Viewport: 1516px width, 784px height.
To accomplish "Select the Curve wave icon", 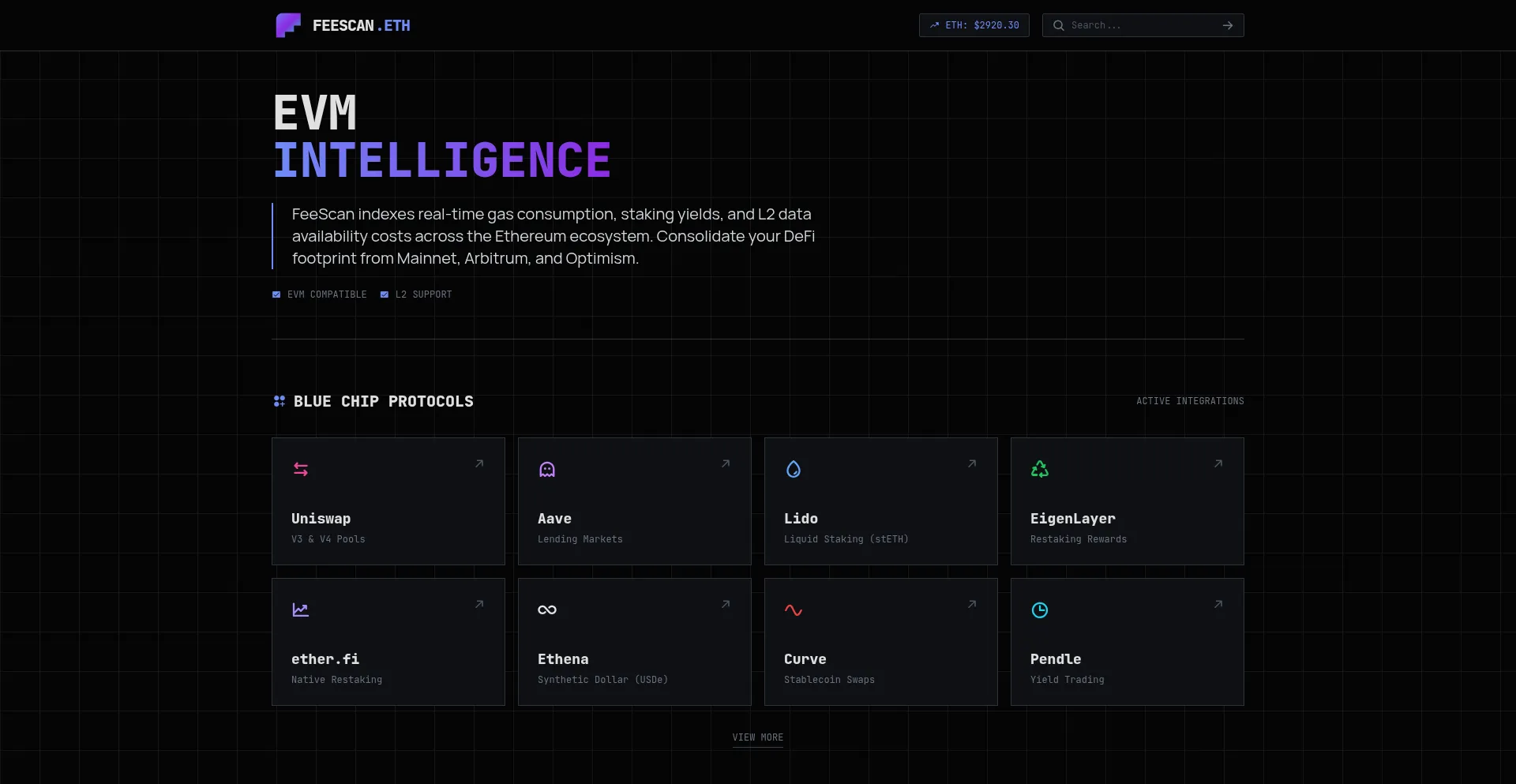I will click(794, 610).
